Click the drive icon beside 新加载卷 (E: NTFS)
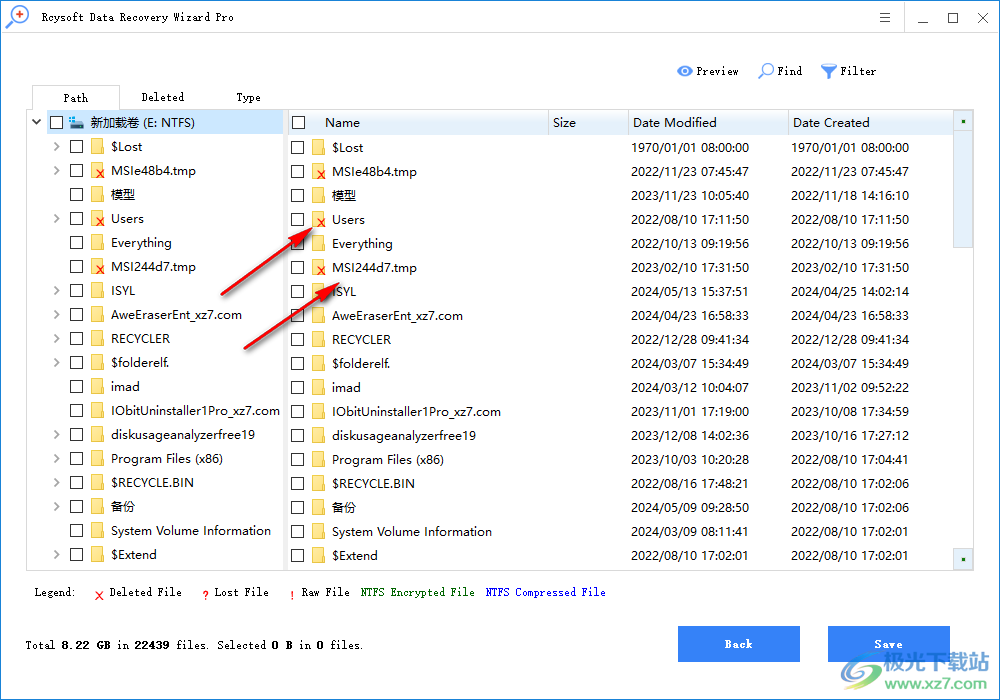The width and height of the screenshot is (1000, 700). pos(73,121)
